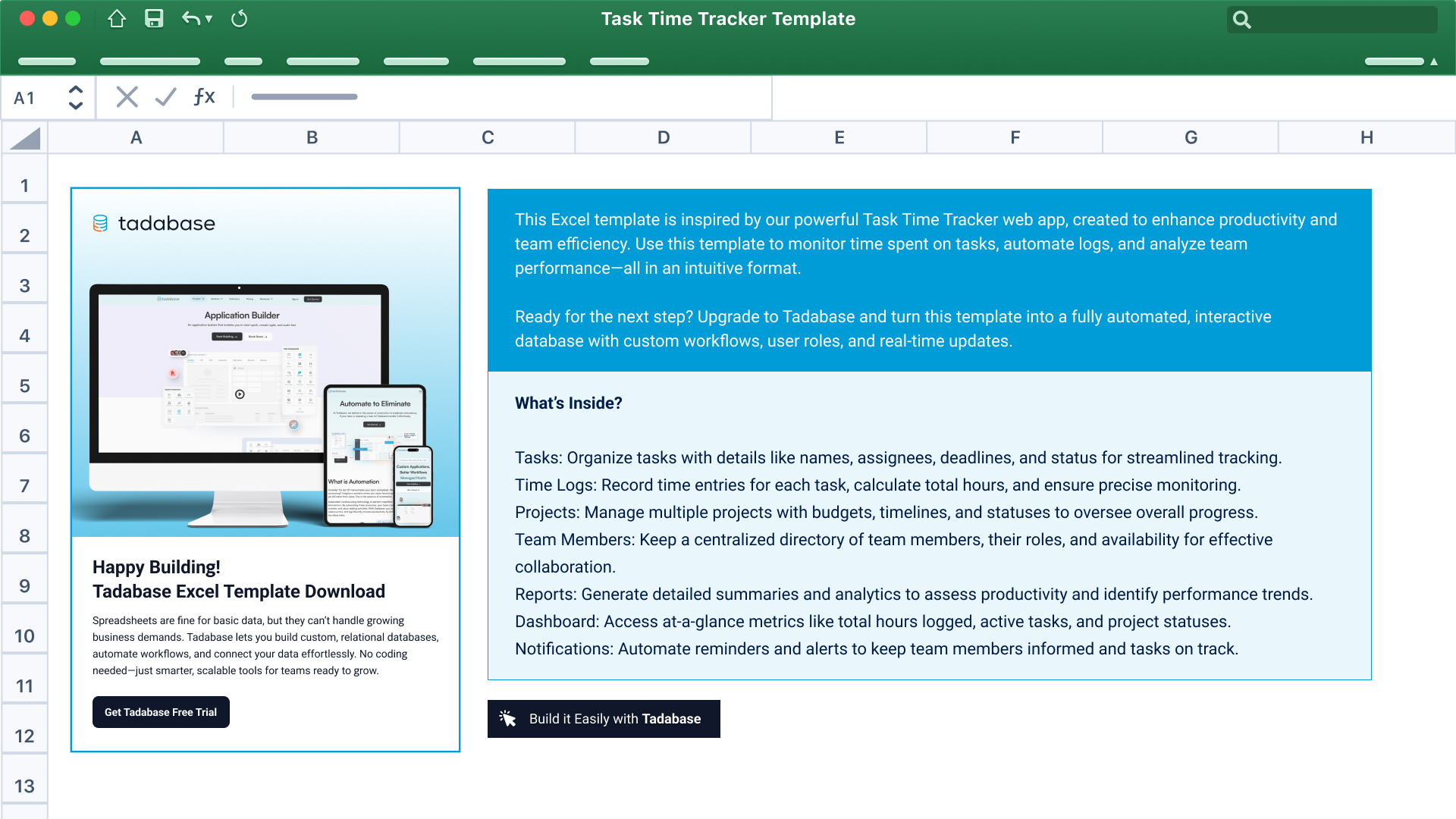Click the A1 cell reference box

point(48,98)
